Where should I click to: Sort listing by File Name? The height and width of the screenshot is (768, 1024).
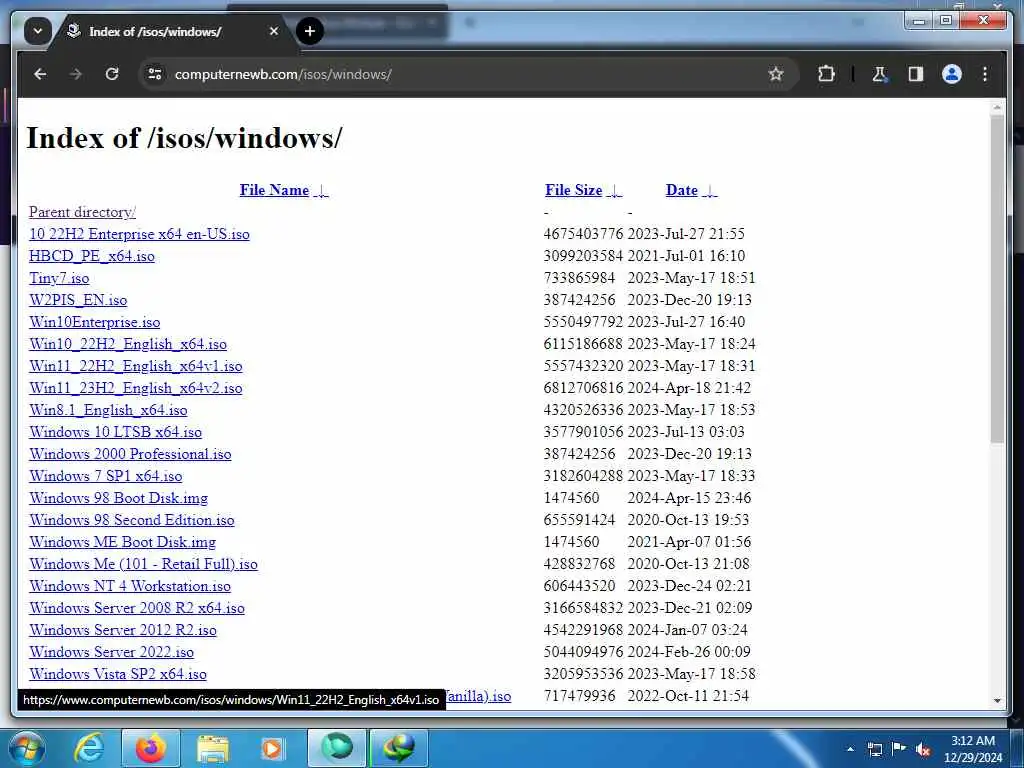pos(274,190)
